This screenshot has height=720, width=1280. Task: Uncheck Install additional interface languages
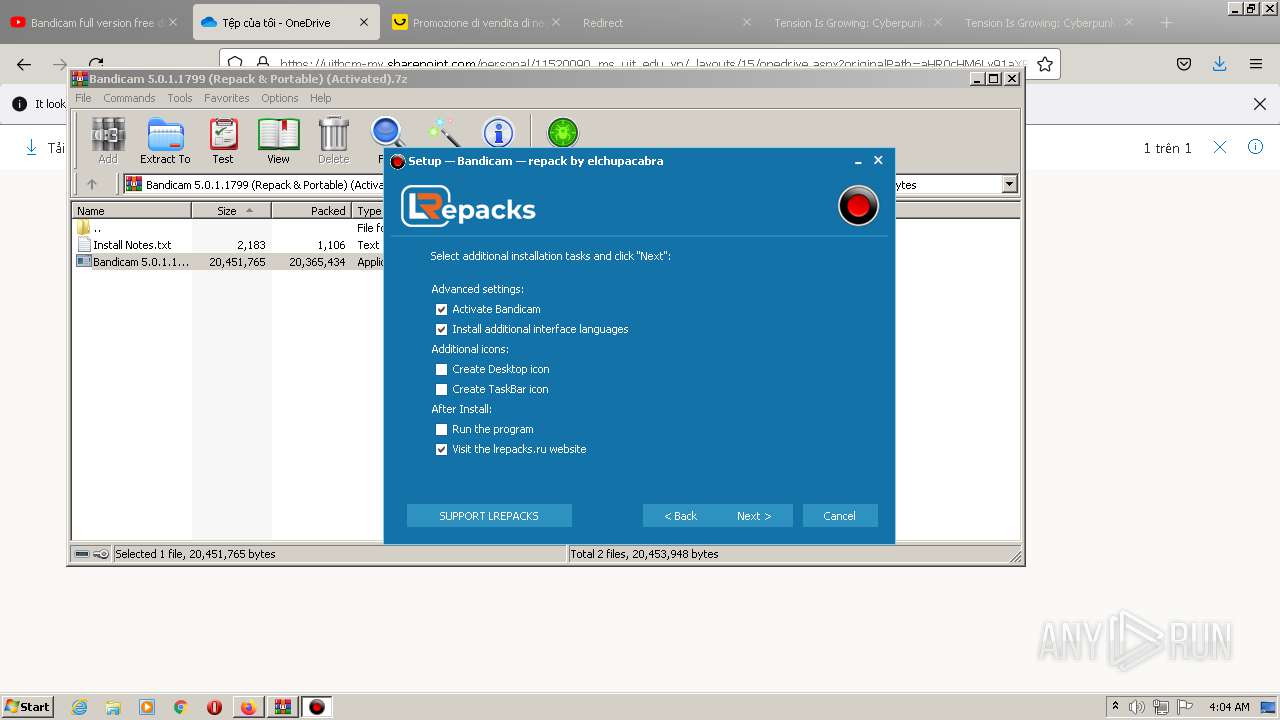pos(441,329)
